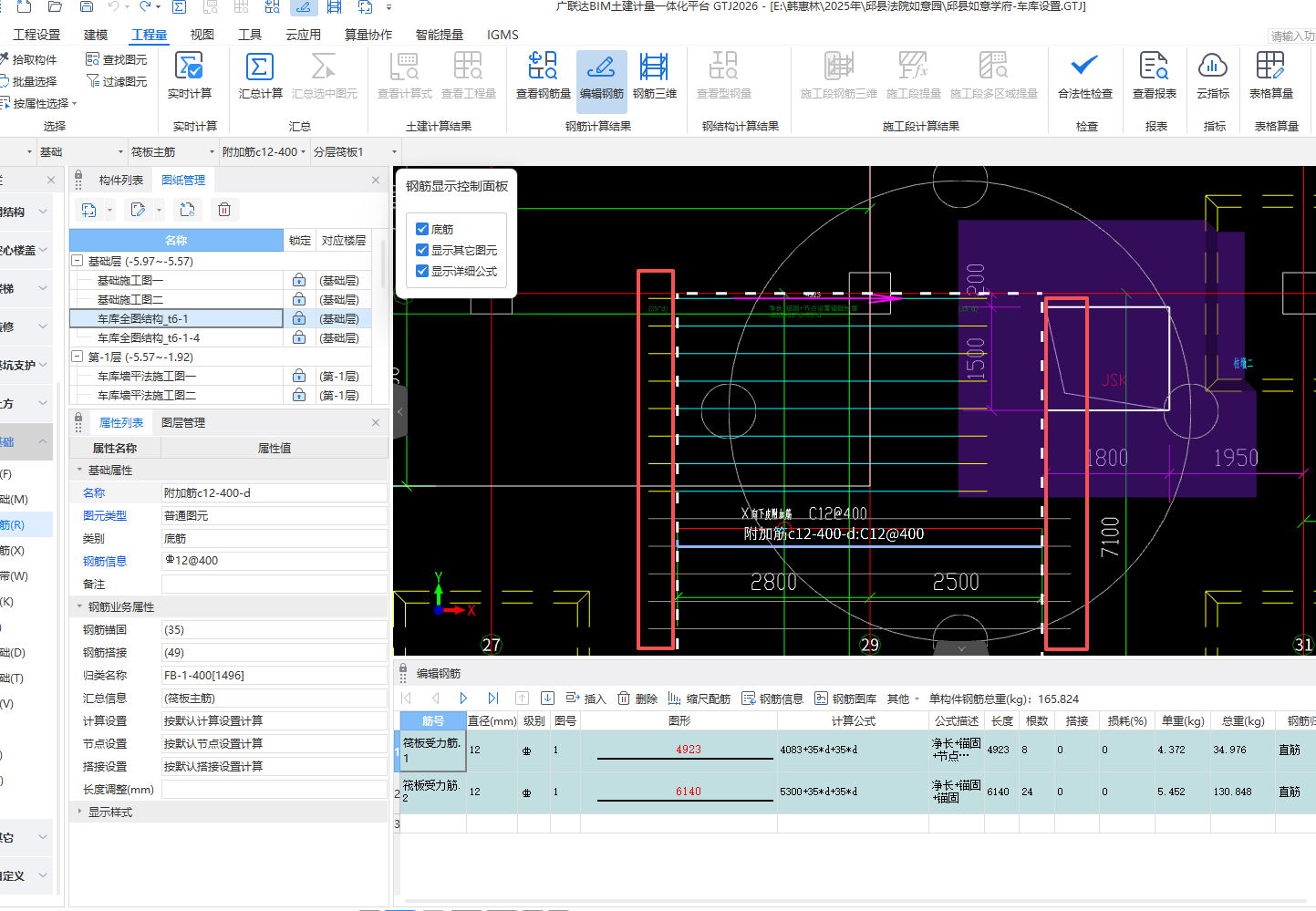Open 钢筋信息 in rebar editor toolbar
Image resolution: width=1316 pixels, height=911 pixels.
(772, 699)
